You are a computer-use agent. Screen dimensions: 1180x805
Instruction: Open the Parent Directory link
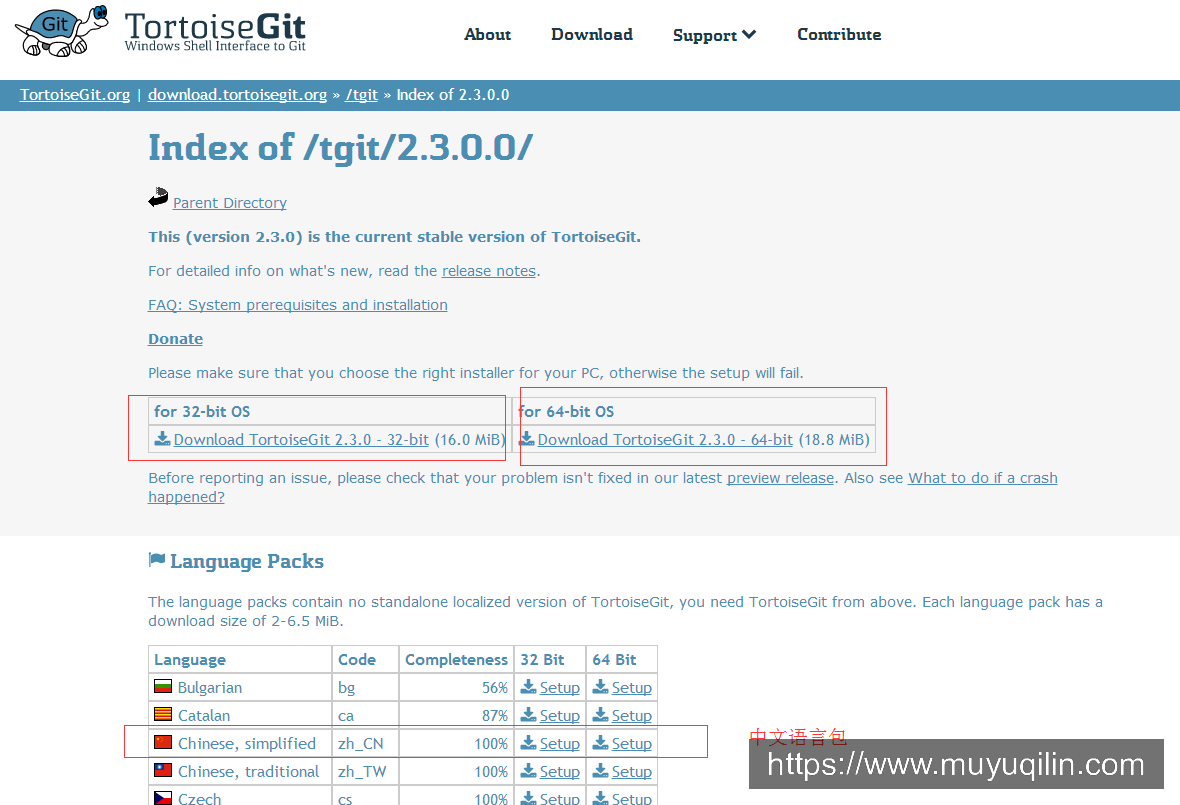click(x=230, y=203)
